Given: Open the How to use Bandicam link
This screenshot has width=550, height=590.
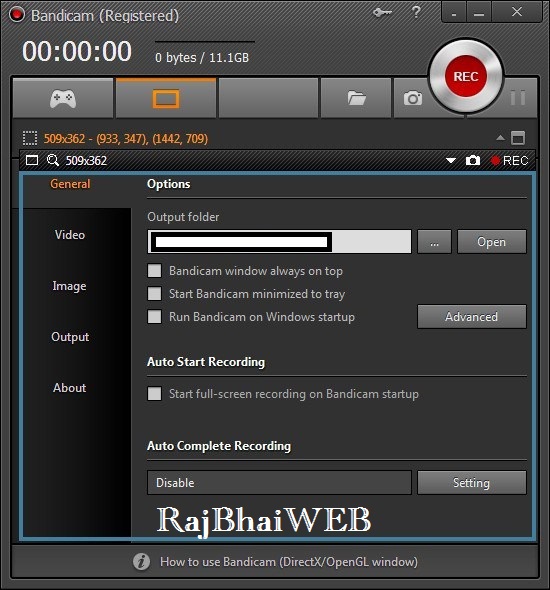Looking at the screenshot, I should point(289,562).
